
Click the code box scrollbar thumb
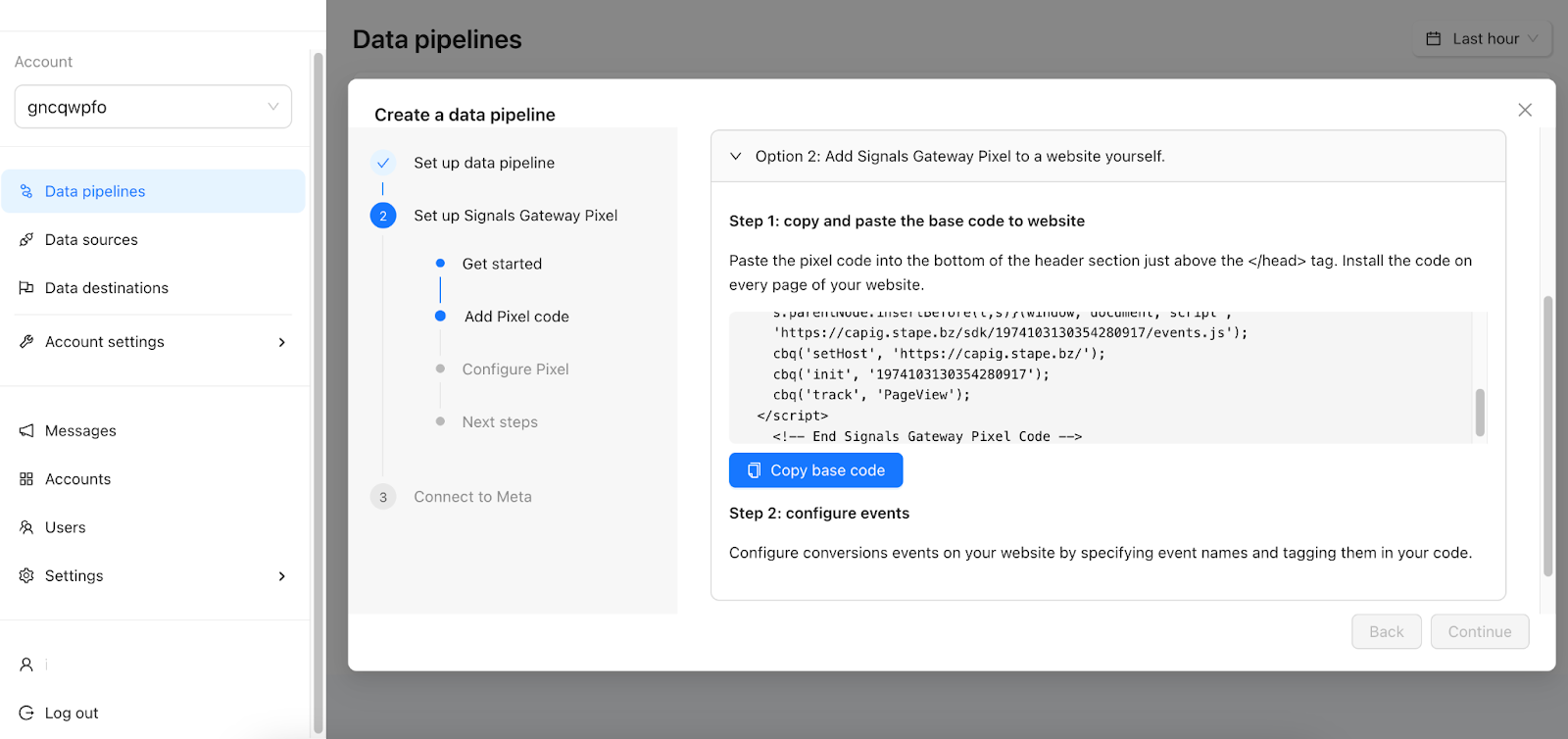[1480, 413]
